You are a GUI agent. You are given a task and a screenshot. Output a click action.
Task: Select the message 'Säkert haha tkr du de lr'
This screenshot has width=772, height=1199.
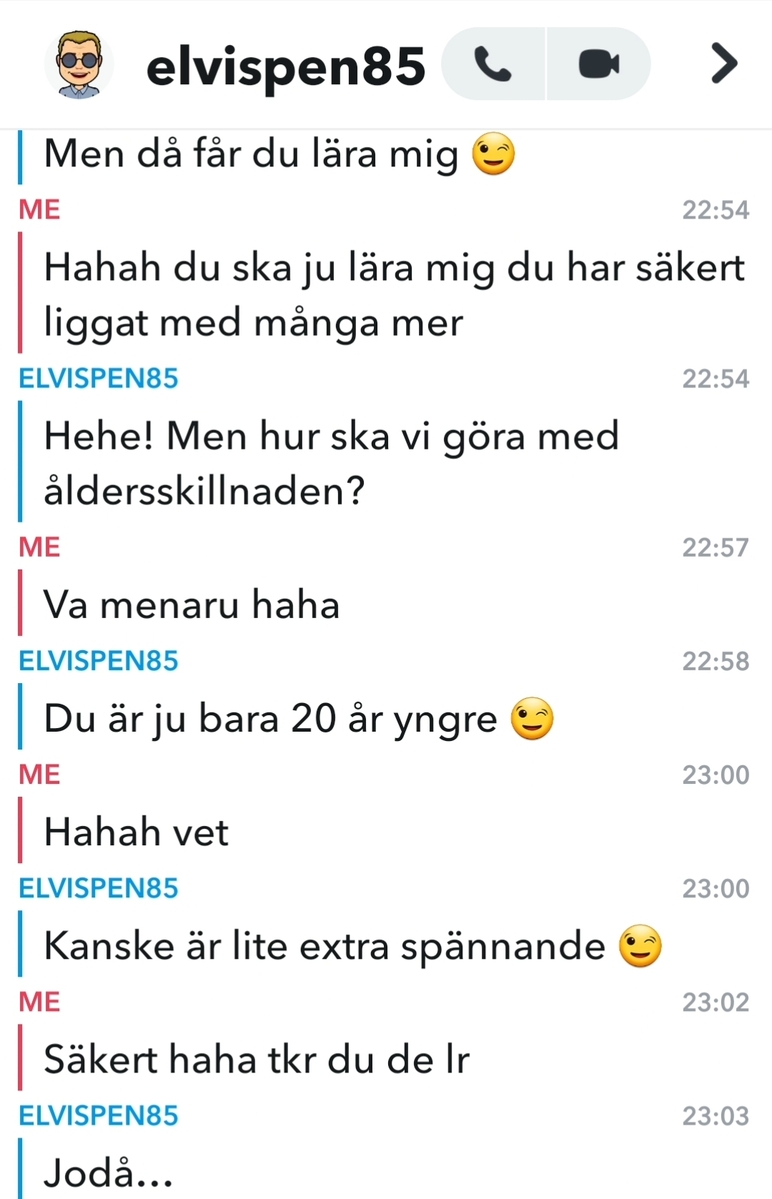(257, 1059)
